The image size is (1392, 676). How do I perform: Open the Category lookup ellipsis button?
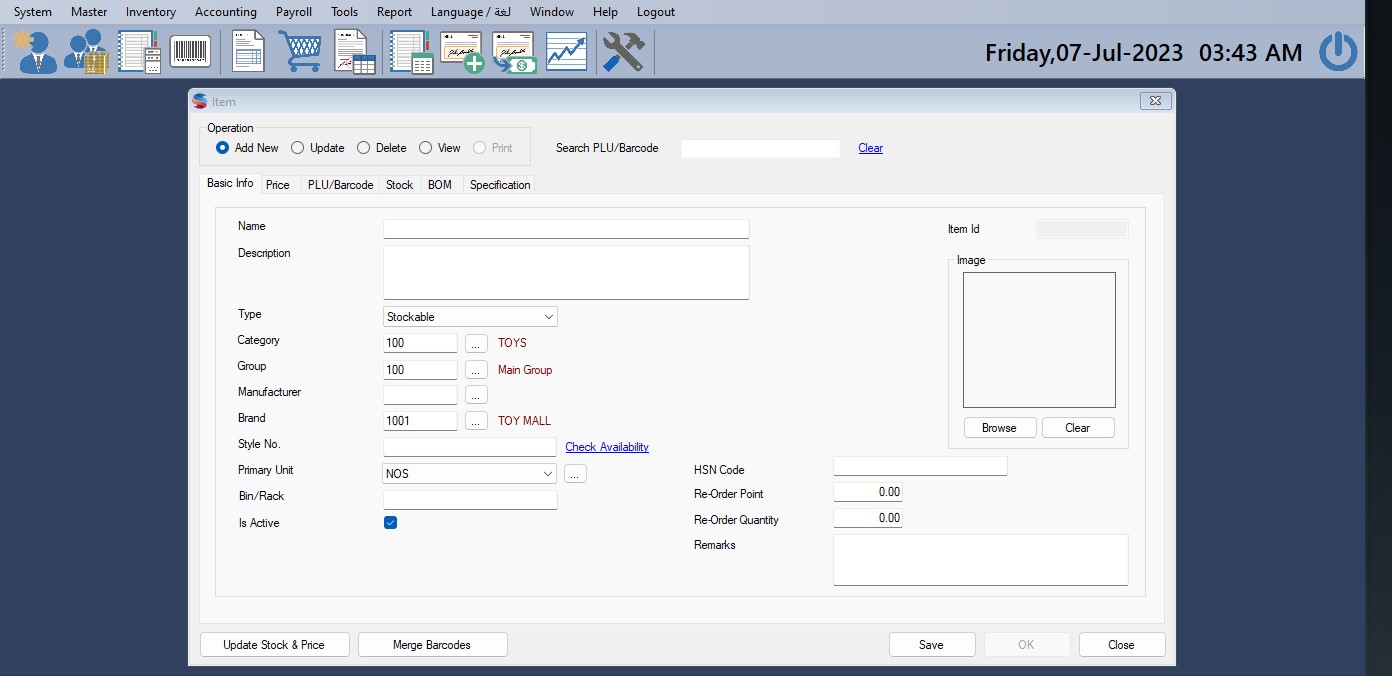click(476, 344)
